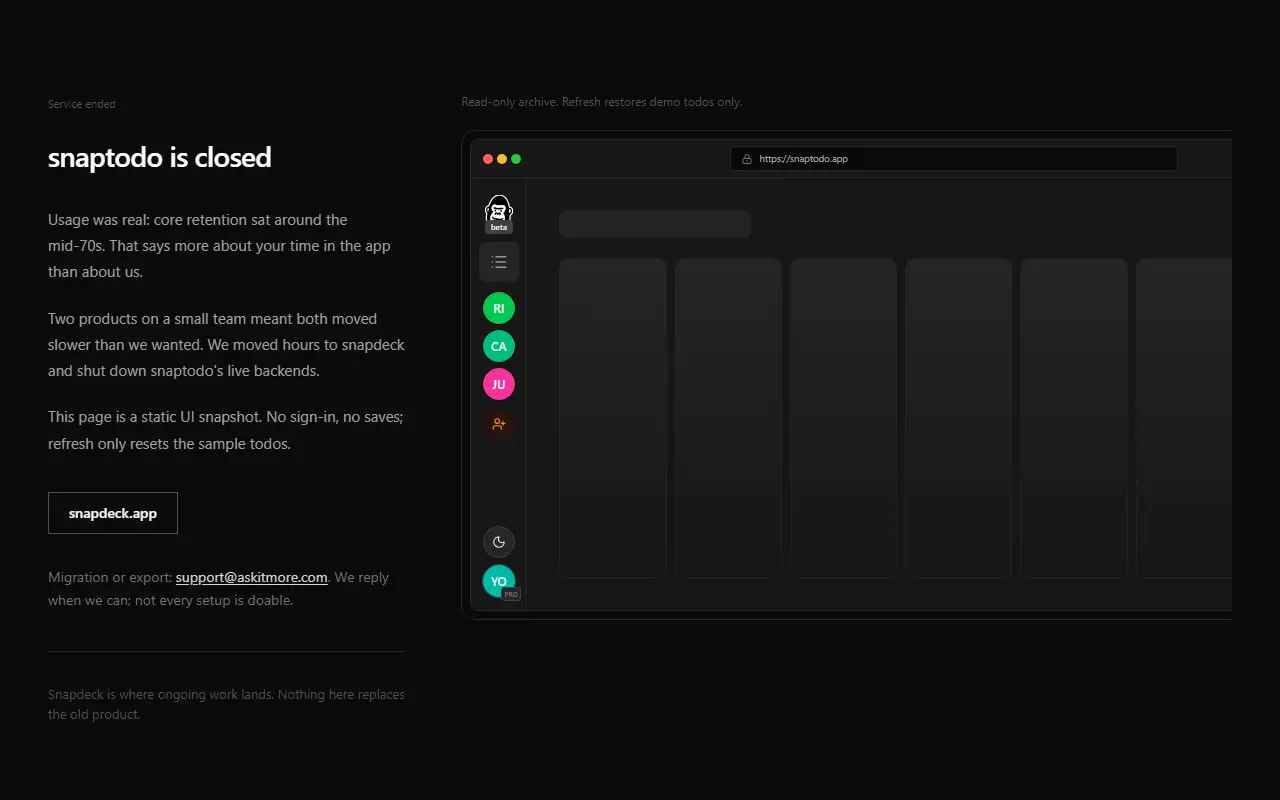Click the "snaptodo is closed" heading
The width and height of the screenshot is (1280, 800).
click(x=160, y=157)
